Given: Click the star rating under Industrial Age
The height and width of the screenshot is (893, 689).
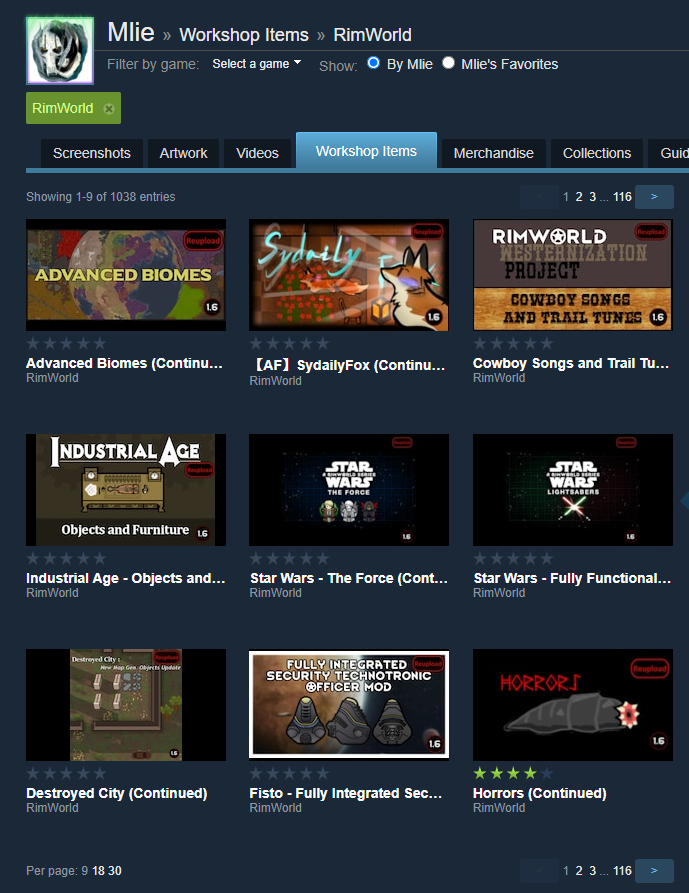Looking at the screenshot, I should [66, 558].
